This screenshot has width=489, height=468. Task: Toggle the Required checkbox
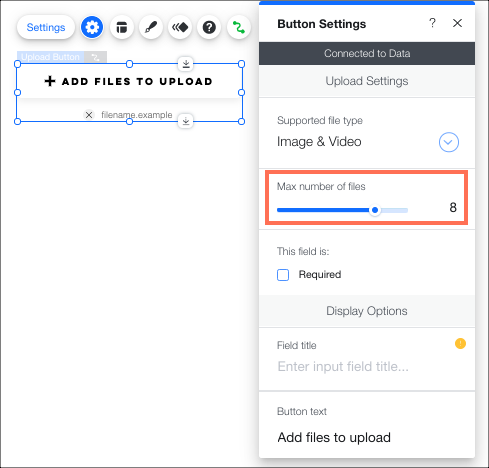coord(283,275)
